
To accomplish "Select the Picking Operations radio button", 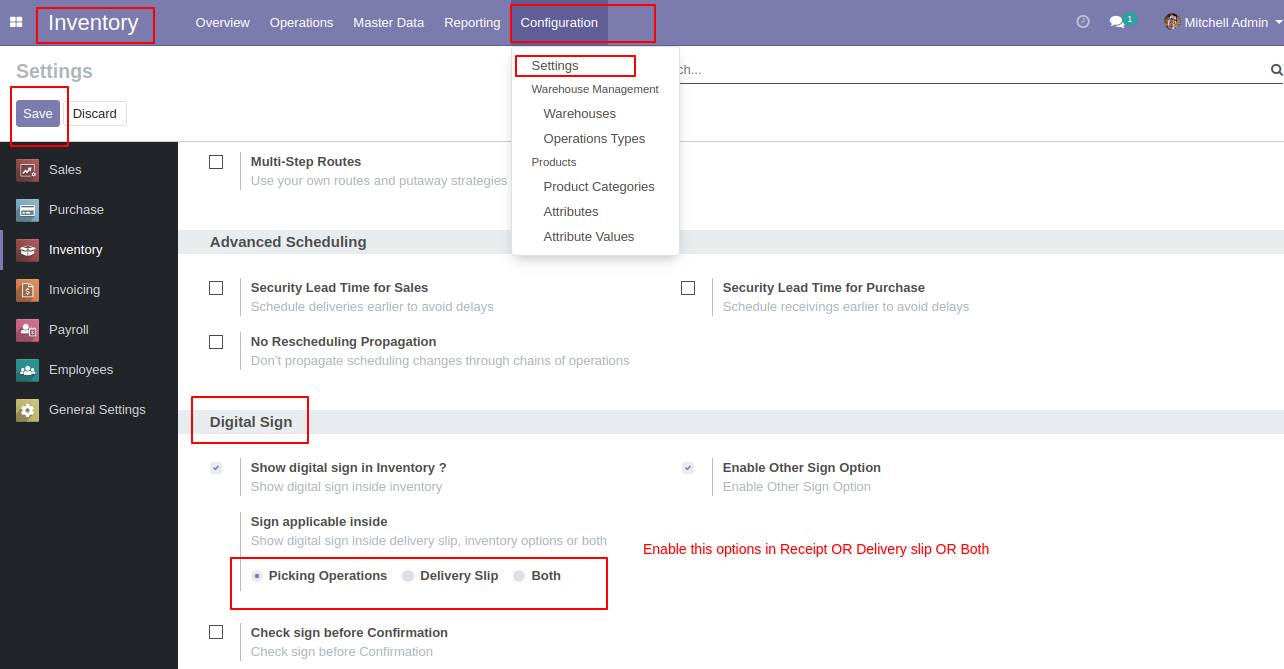I will [257, 576].
